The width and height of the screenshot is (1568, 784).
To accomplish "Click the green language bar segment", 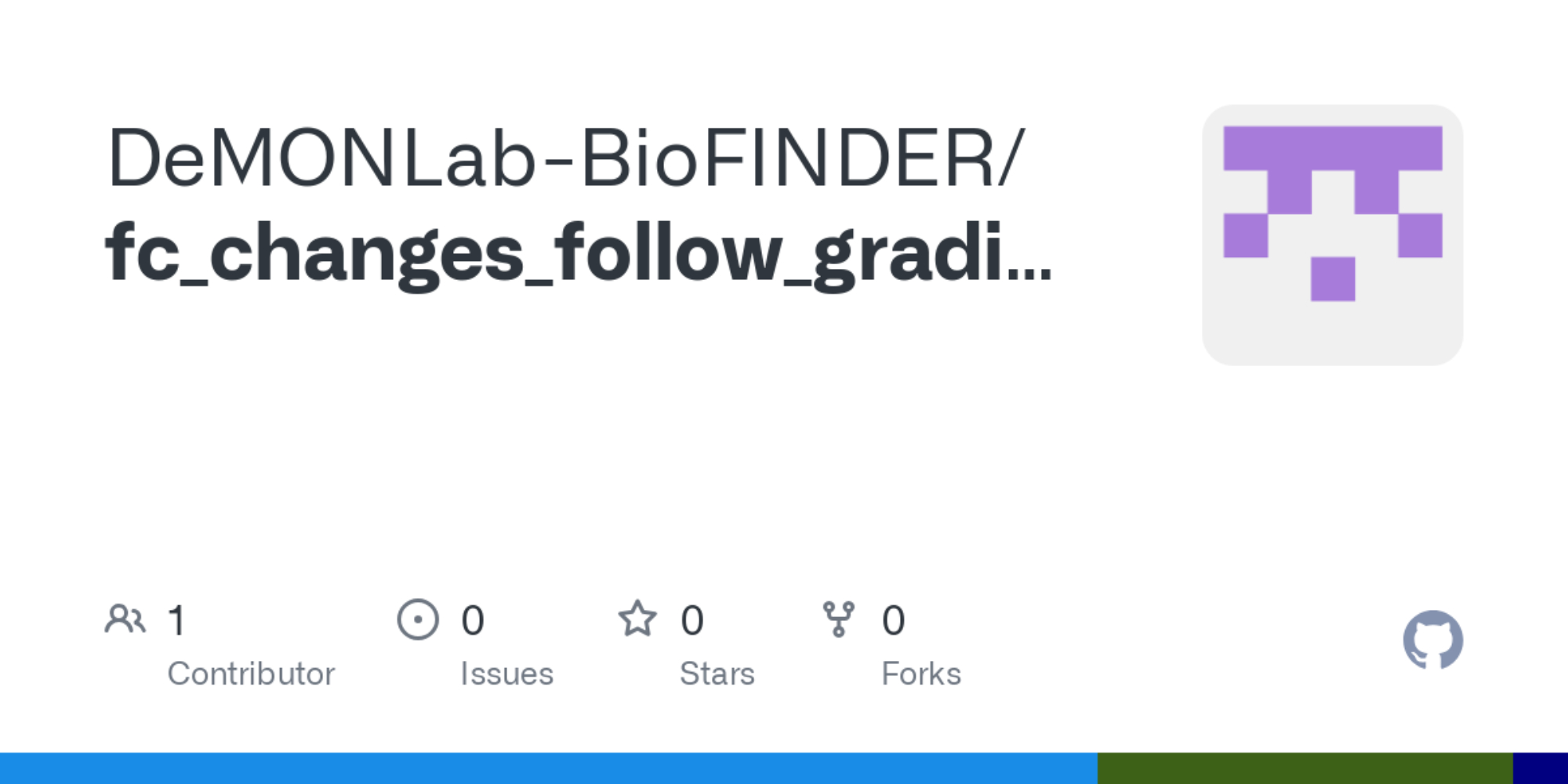I will (1305, 768).
